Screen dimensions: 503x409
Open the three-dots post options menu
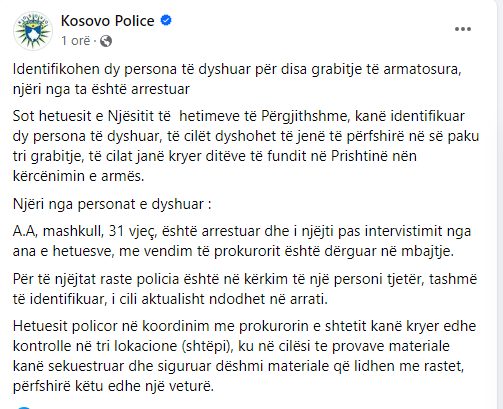463,29
